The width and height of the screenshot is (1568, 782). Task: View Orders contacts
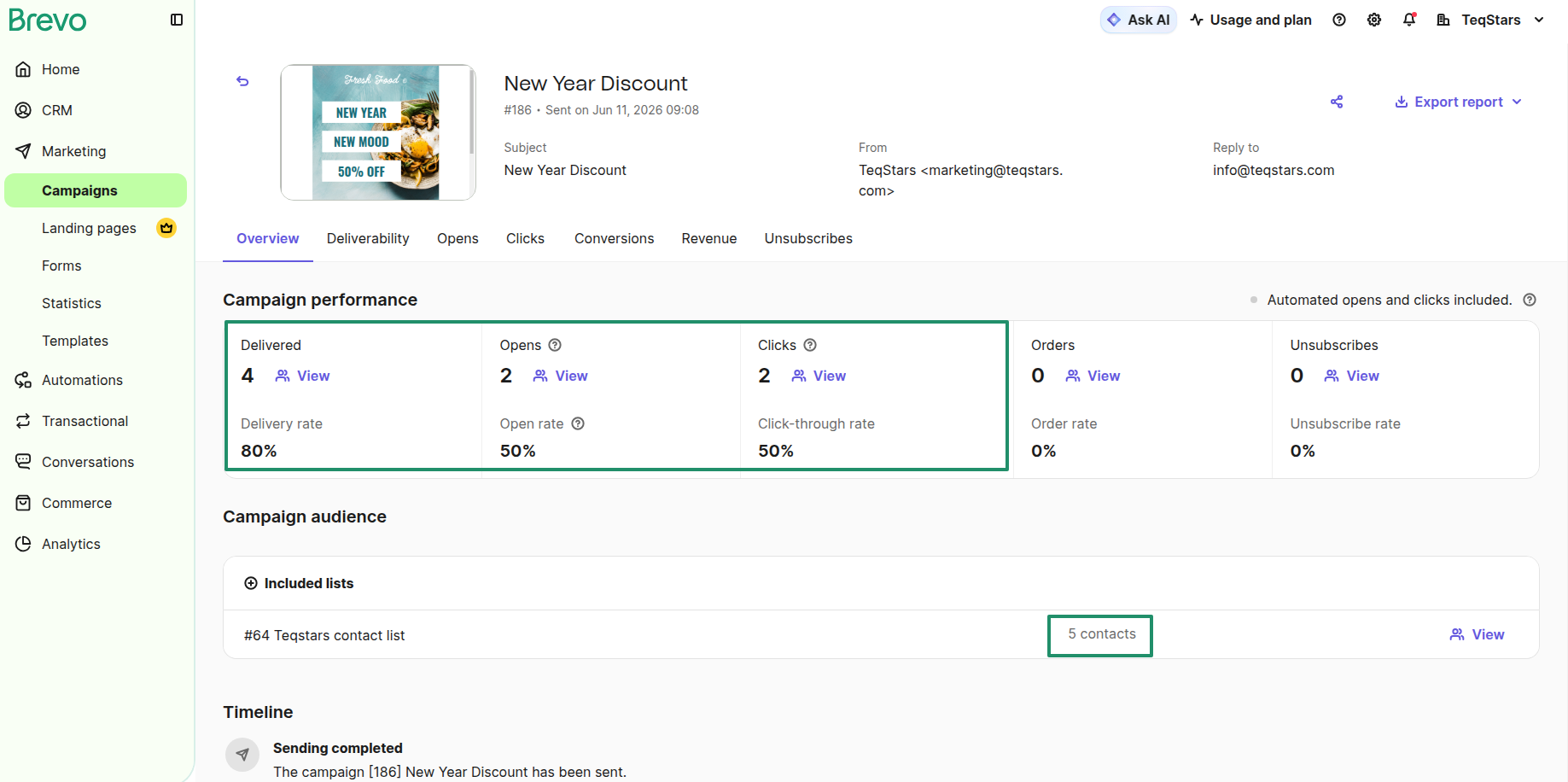click(x=1093, y=376)
